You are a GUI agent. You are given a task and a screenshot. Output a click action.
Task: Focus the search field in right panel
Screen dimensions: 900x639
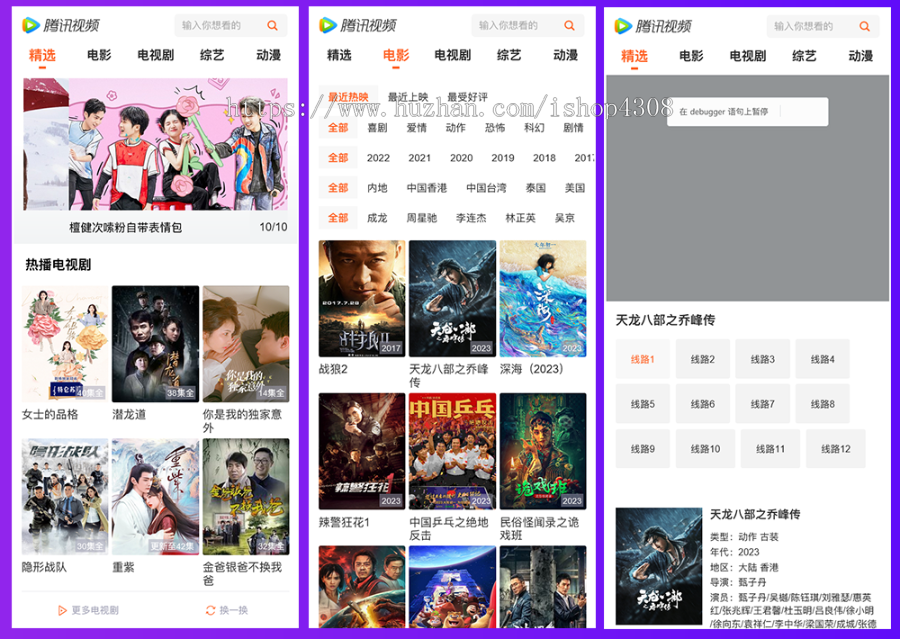click(x=823, y=26)
